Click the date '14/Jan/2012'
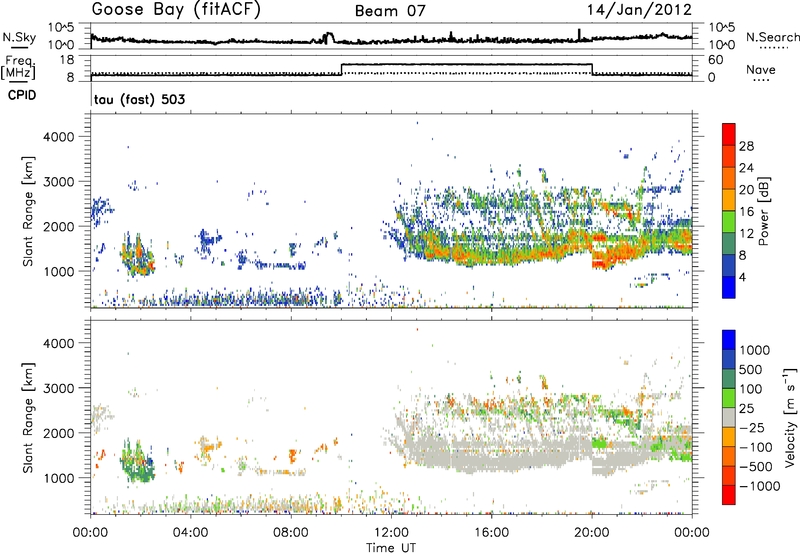This screenshot has width=800, height=554. coord(639,10)
